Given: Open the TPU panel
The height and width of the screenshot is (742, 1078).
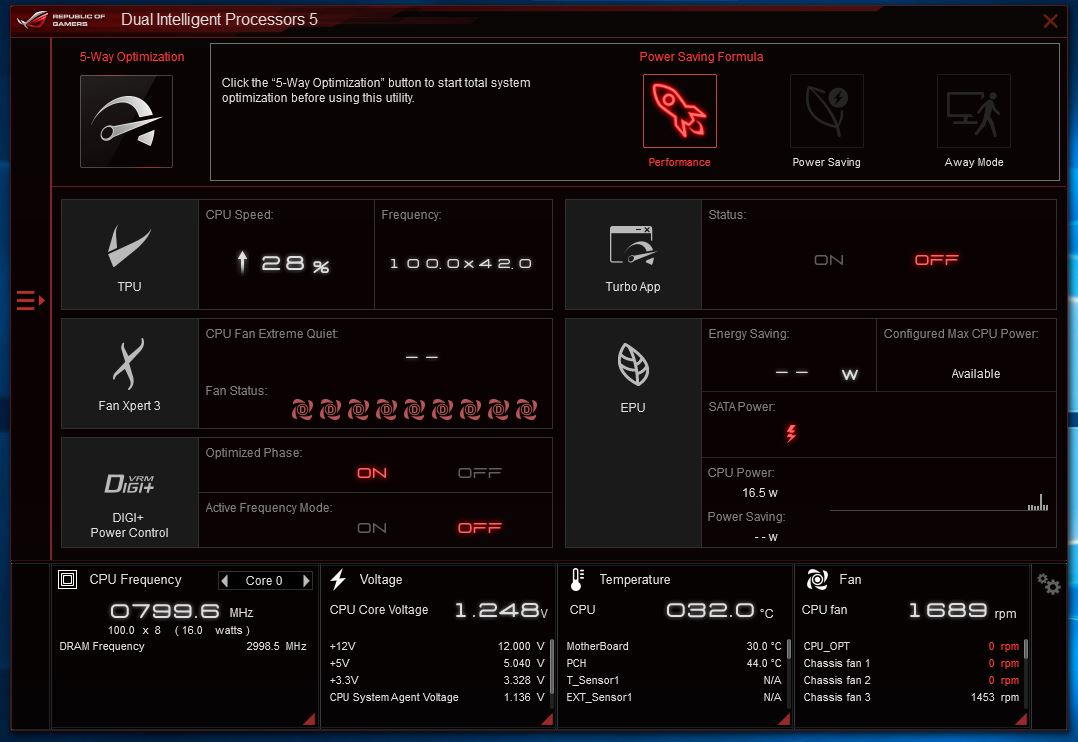Looking at the screenshot, I should pos(130,254).
